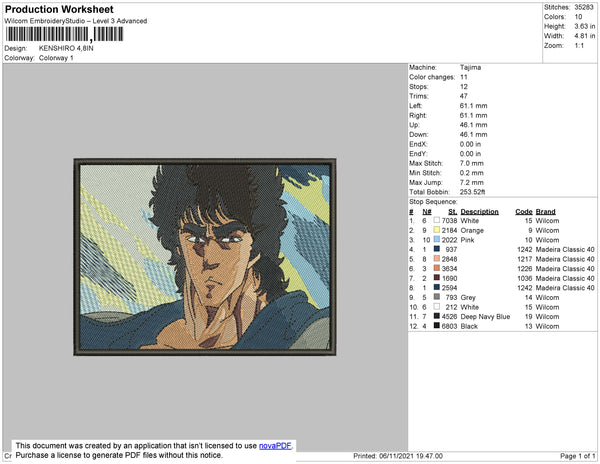
Task: Click the 'Wilcom EmbroideryStudio – Level 3 Advanced' text
Action: (76, 21)
